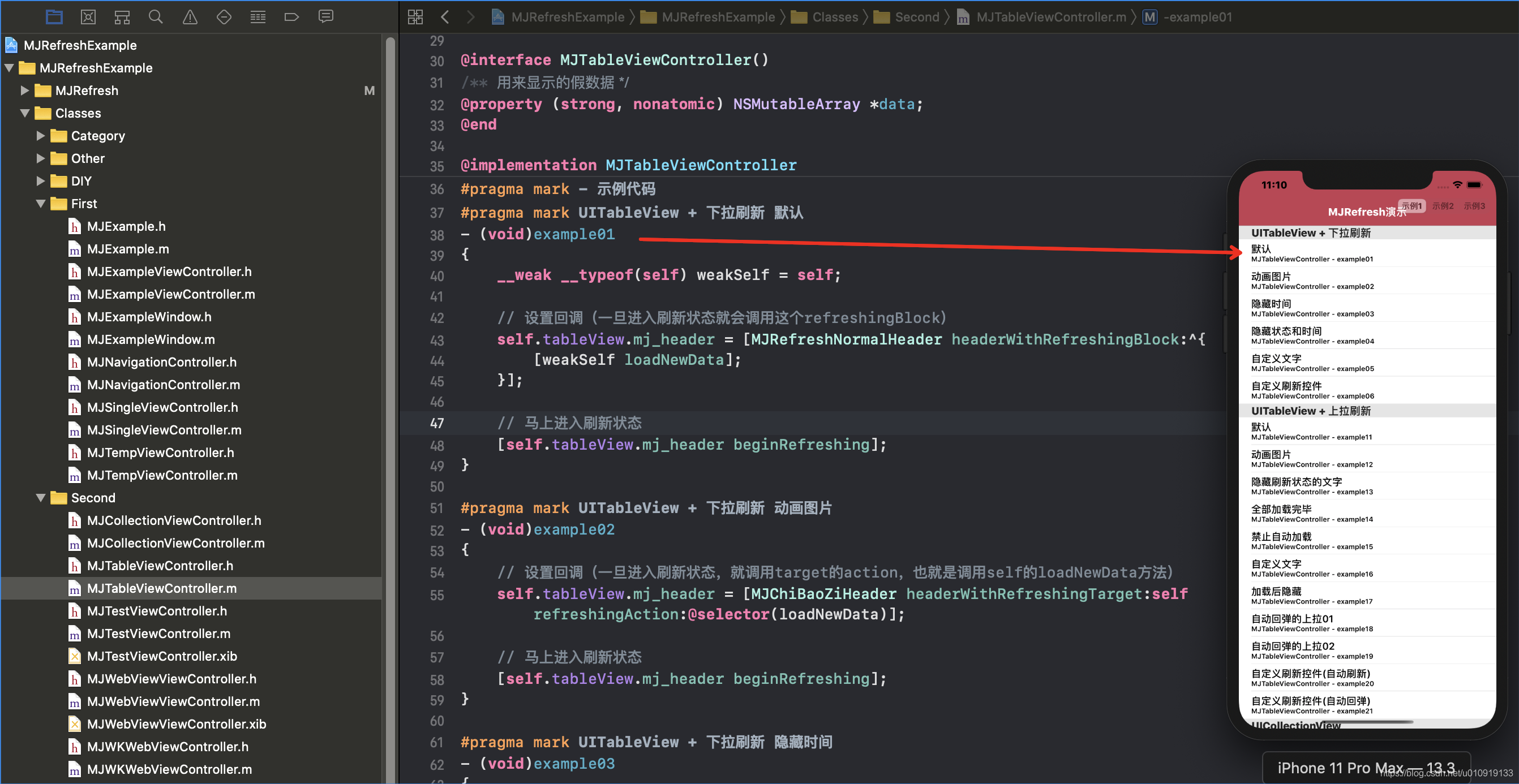Switch to 示例3 tab in simulator
This screenshot has height=784, width=1519.
(x=1474, y=206)
